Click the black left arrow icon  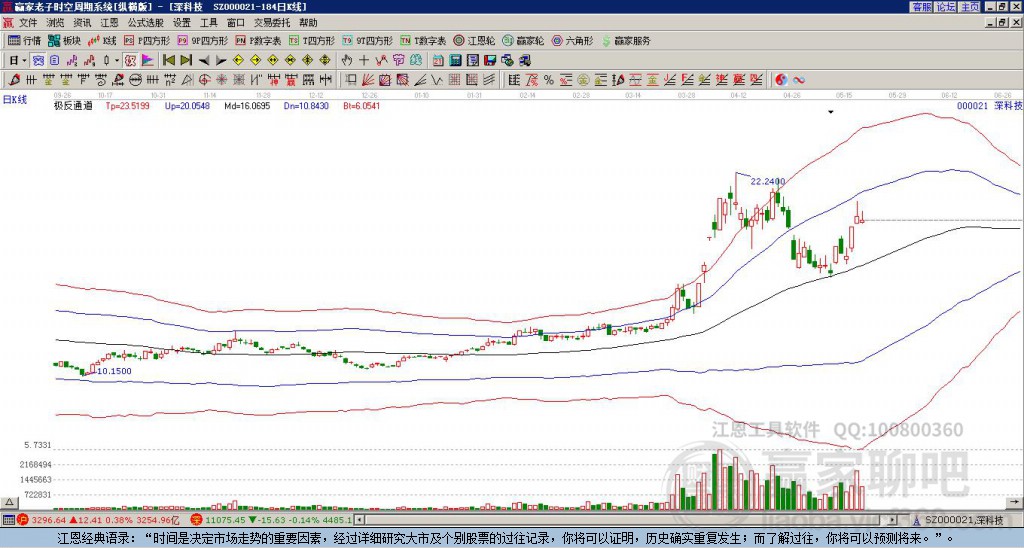pos(204,60)
